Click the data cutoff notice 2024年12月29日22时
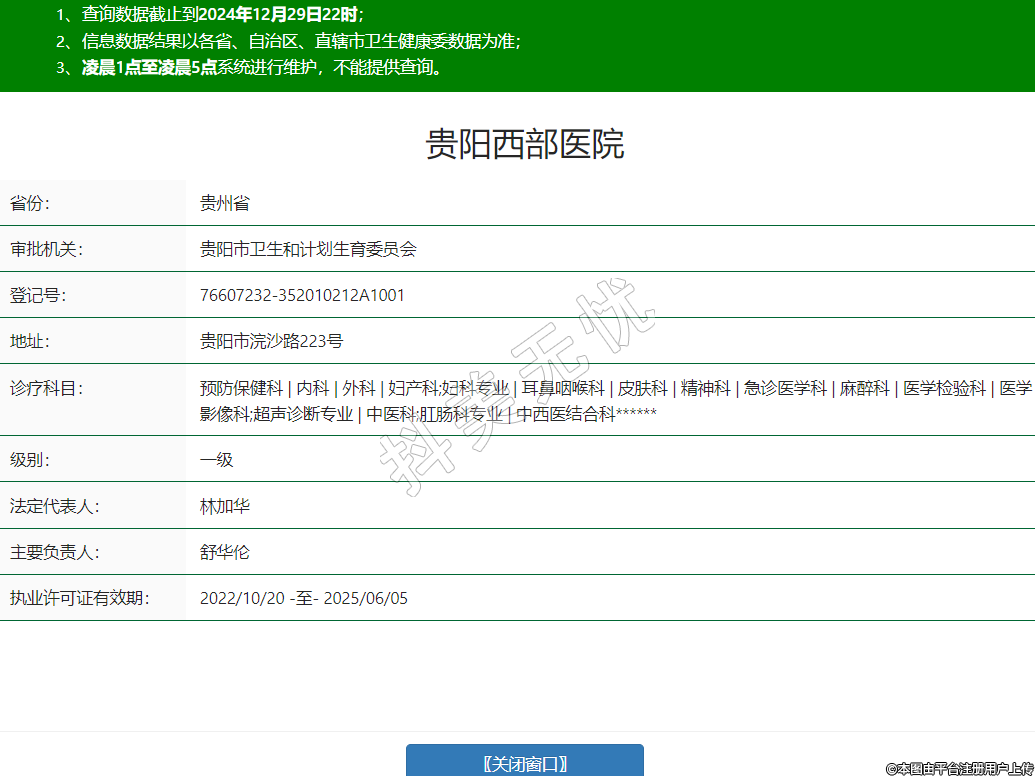1035x776 pixels. coord(278,14)
